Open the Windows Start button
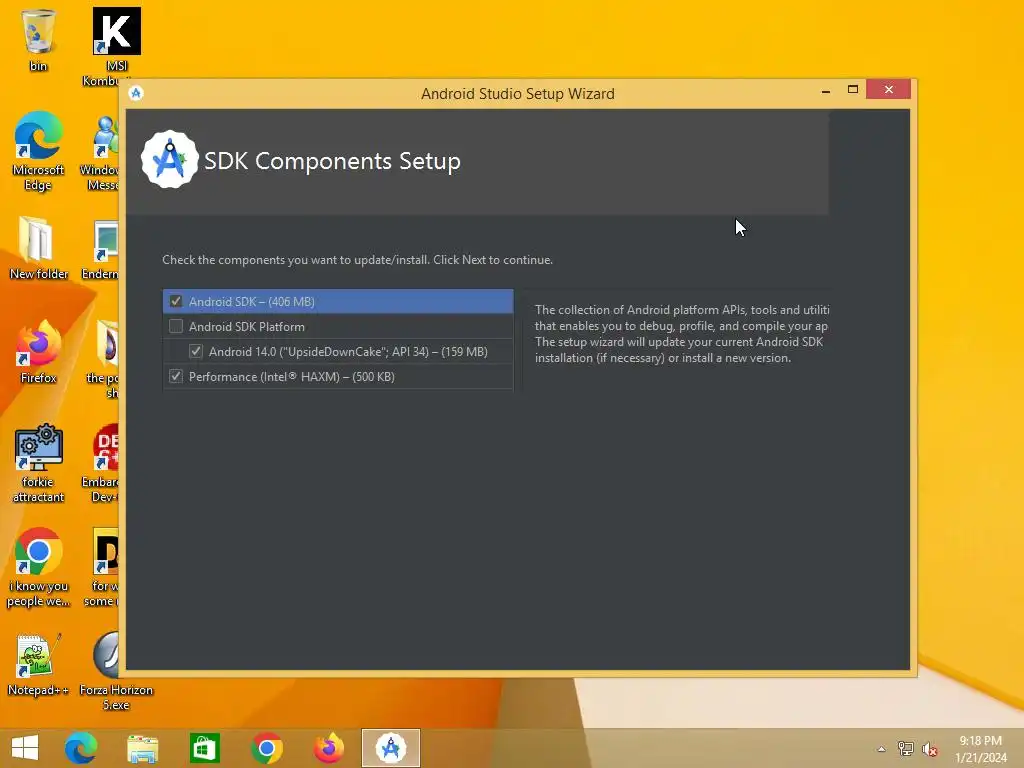Viewport: 1024px width, 768px height. tap(25, 748)
